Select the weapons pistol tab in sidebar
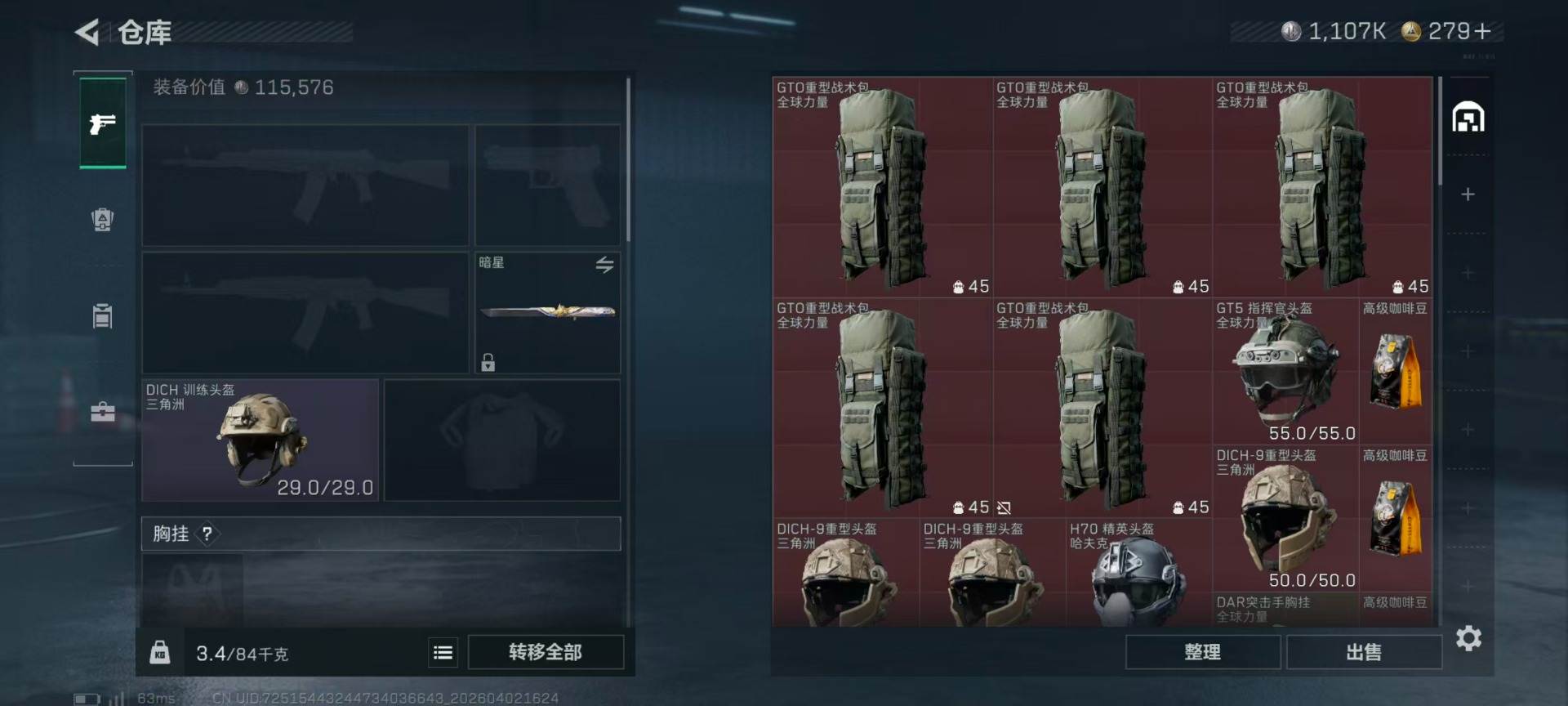The image size is (1568, 706). pyautogui.click(x=103, y=123)
